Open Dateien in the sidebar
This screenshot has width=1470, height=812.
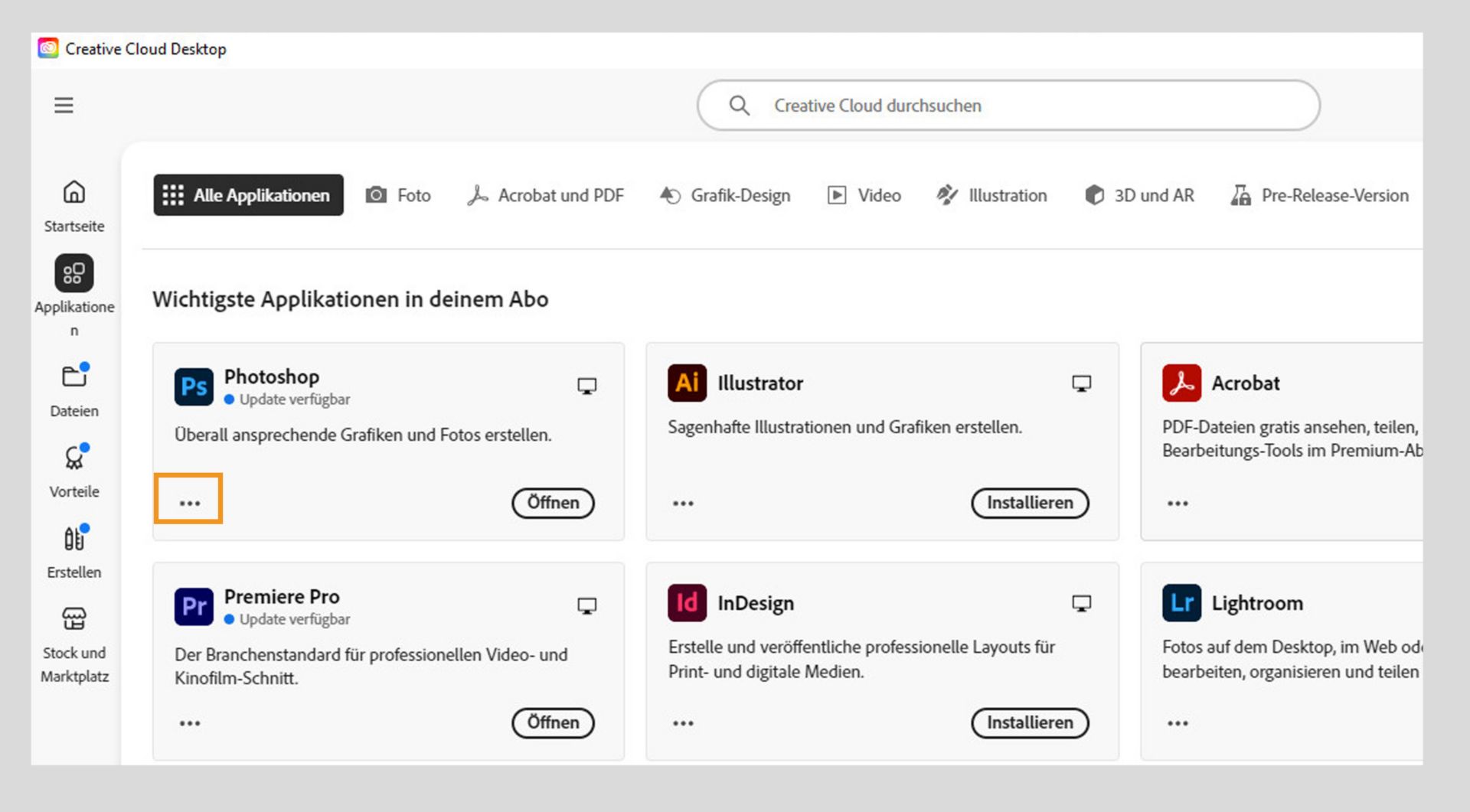(x=74, y=390)
